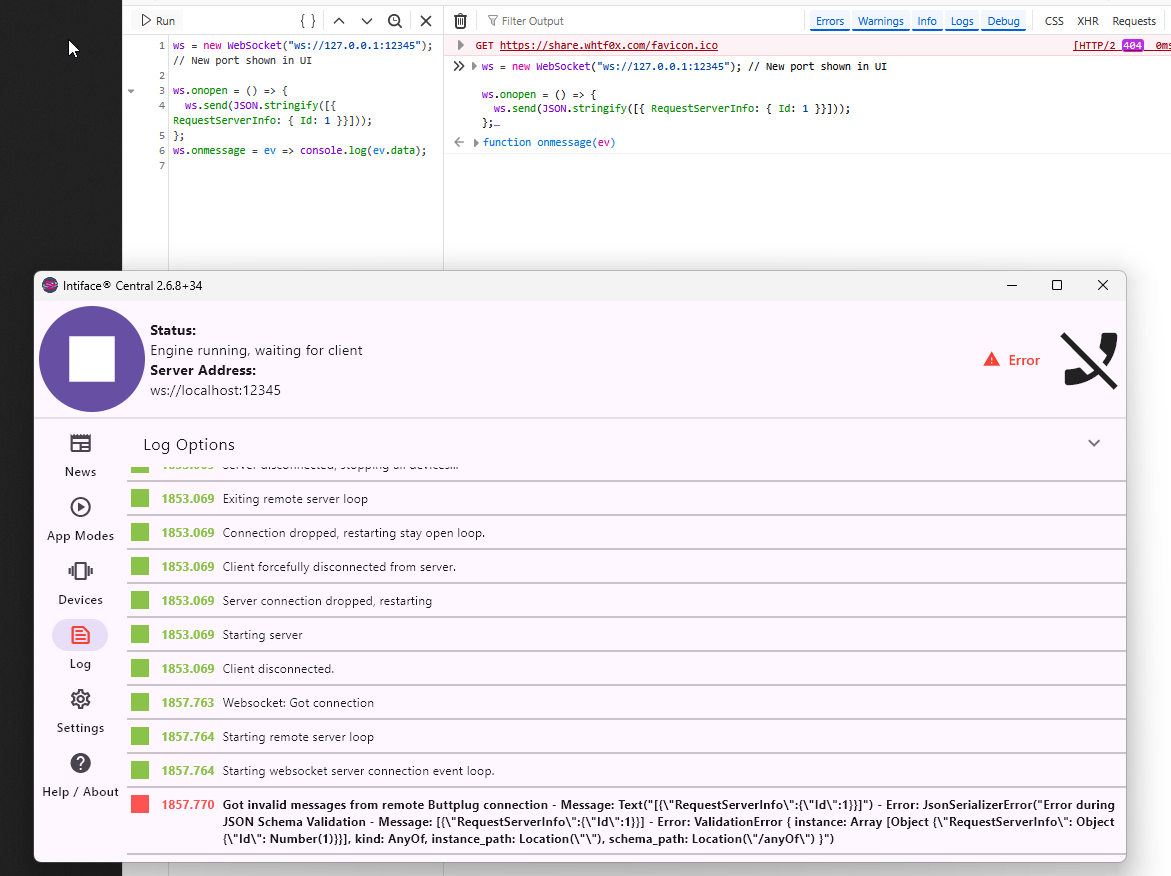Expand the Log Options panel
This screenshot has width=1171, height=876.
point(1093,444)
